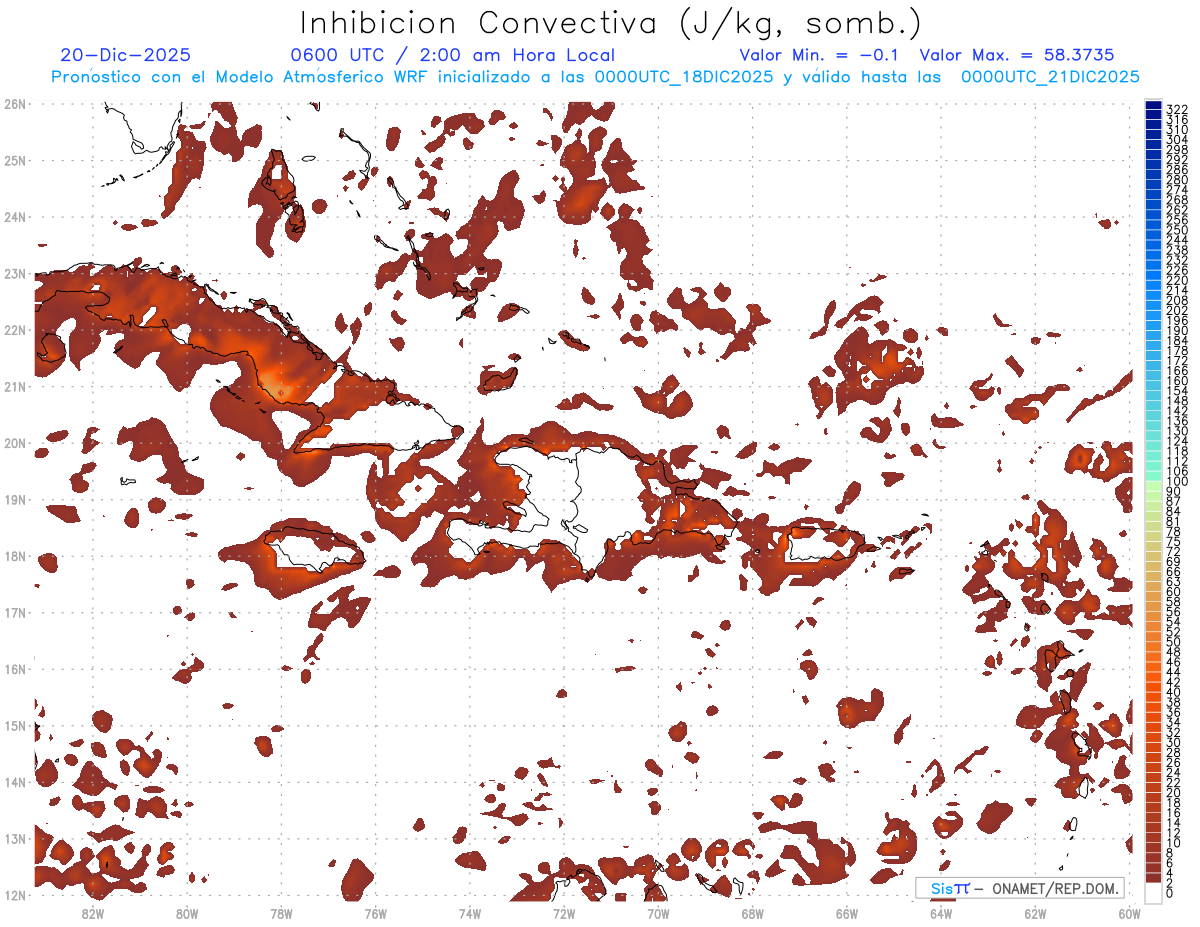The image size is (1200, 927).
Task: Click the 'Pronostico con el Modelo Atmosferico WRF' line
Action: coord(595,77)
